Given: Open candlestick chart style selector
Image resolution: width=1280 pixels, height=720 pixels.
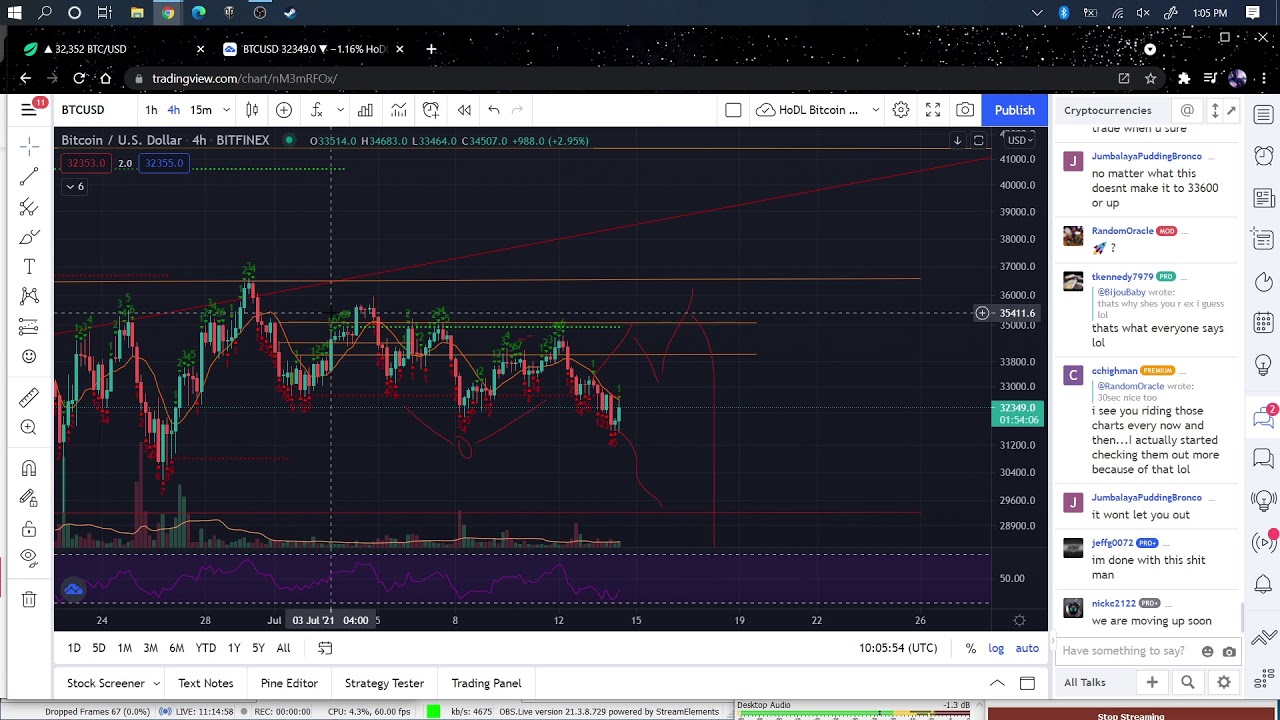Looking at the screenshot, I should 252,110.
